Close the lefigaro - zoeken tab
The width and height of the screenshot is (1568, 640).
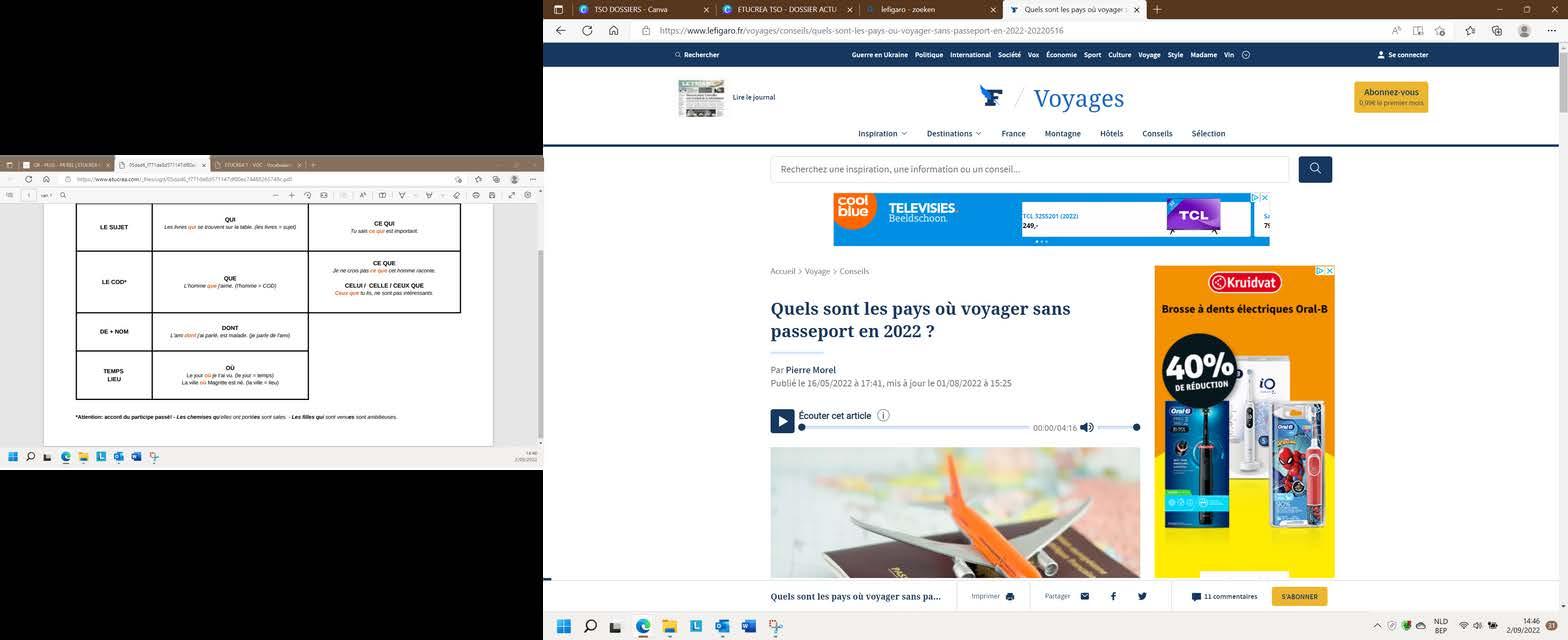993,9
